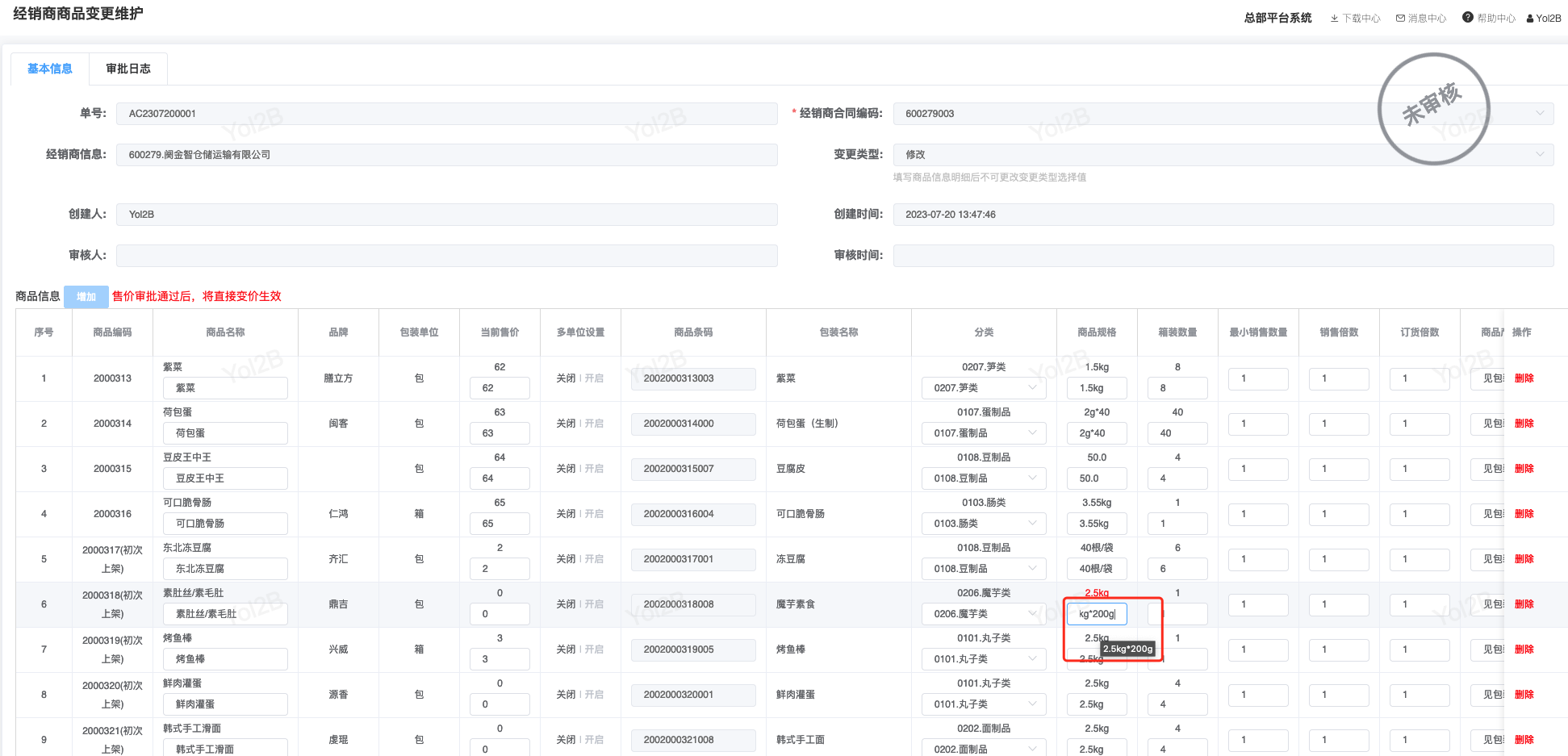Click the download icon beside 下载中心
This screenshot has width=1568, height=756.
(1334, 19)
